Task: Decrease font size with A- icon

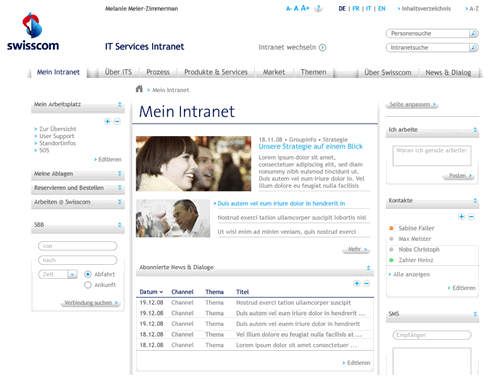Action: coord(288,9)
